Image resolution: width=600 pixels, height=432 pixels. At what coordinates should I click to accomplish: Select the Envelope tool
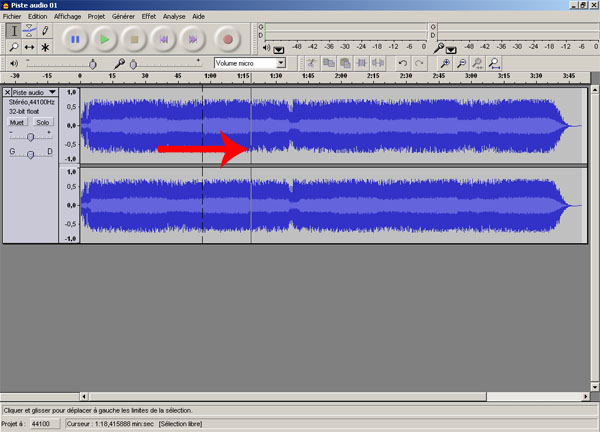[28, 31]
